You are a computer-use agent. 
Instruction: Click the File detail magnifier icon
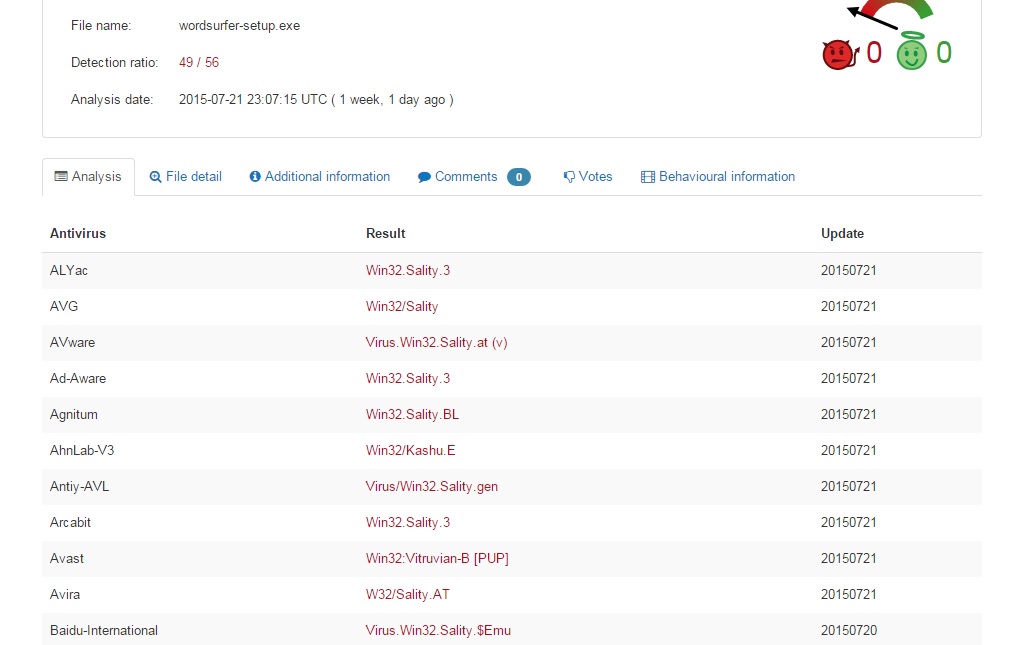coord(155,177)
